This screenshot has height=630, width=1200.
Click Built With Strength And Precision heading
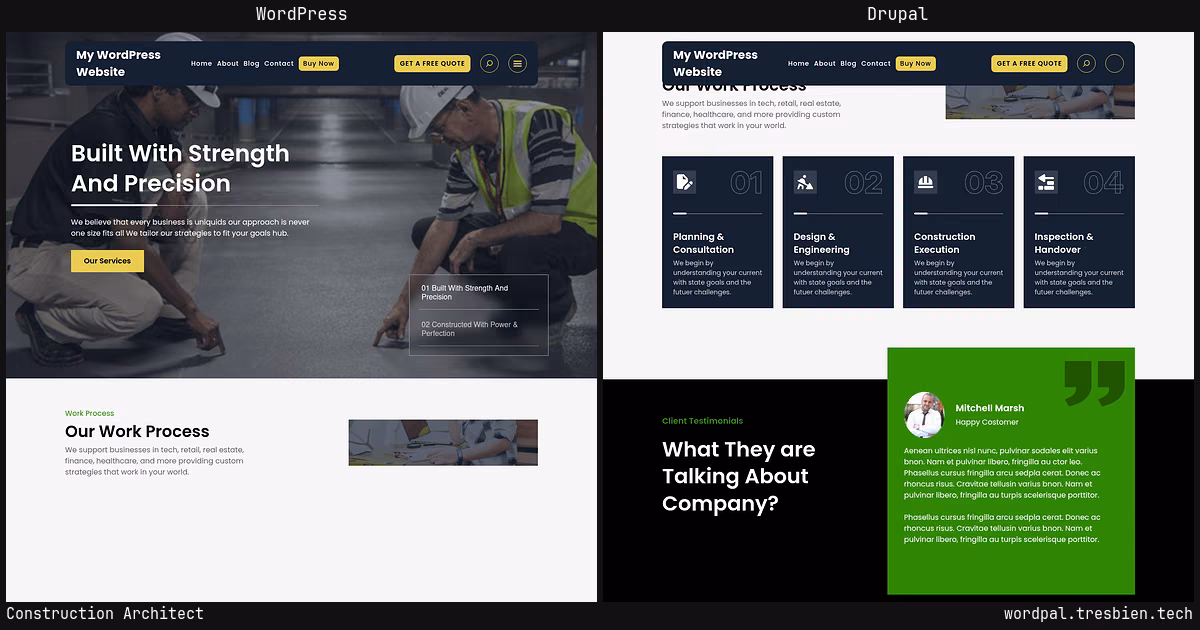tap(180, 168)
